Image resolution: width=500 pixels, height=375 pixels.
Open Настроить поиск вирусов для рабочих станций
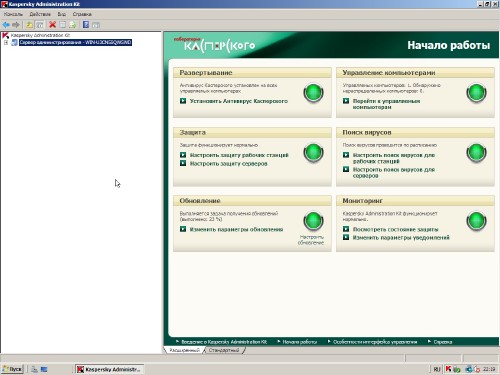click(394, 158)
